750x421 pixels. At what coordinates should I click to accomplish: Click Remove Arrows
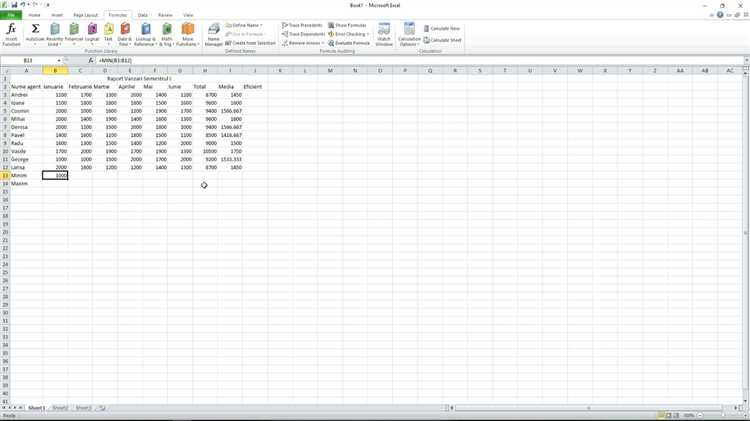301,43
